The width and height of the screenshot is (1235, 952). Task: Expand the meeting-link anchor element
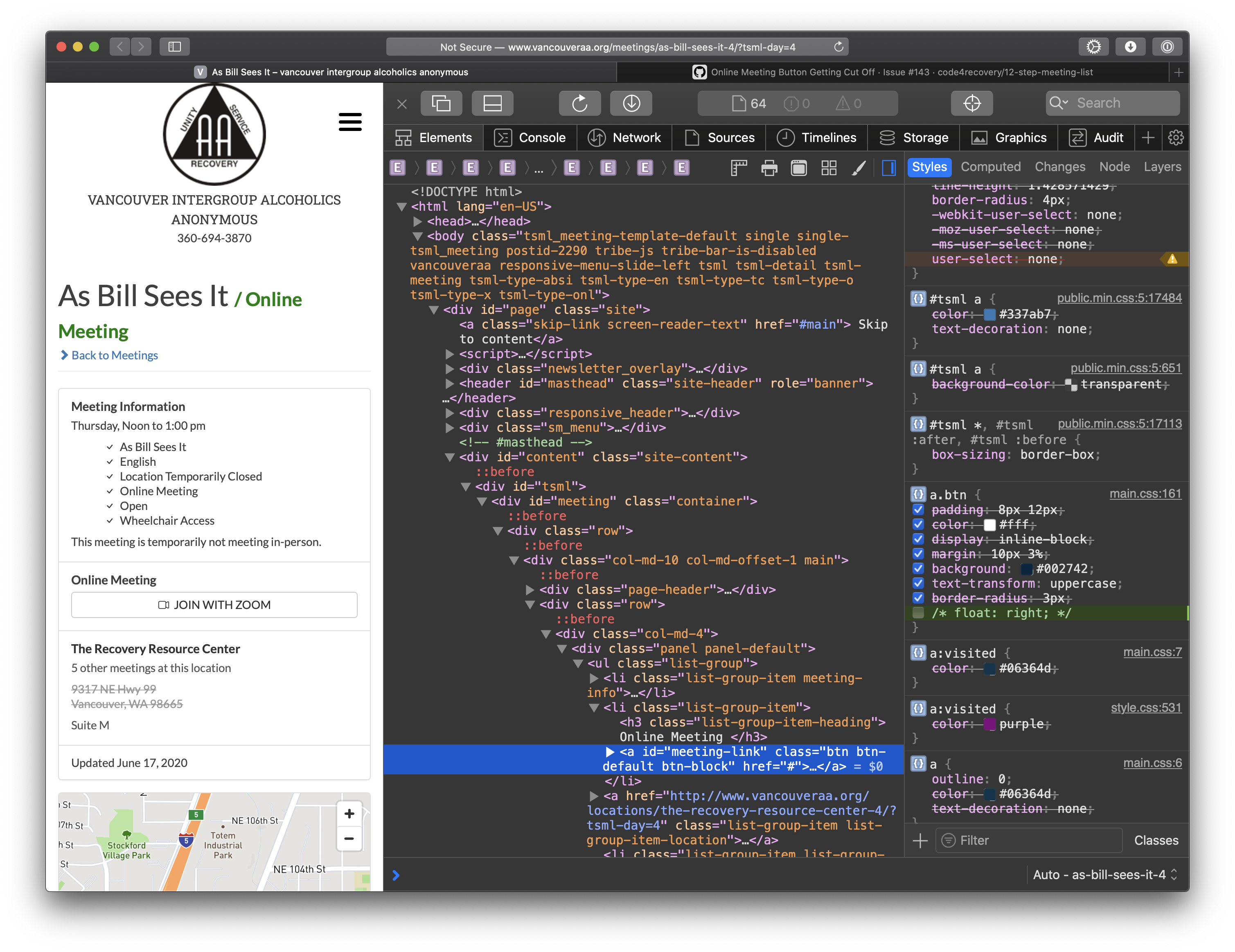tap(610, 752)
